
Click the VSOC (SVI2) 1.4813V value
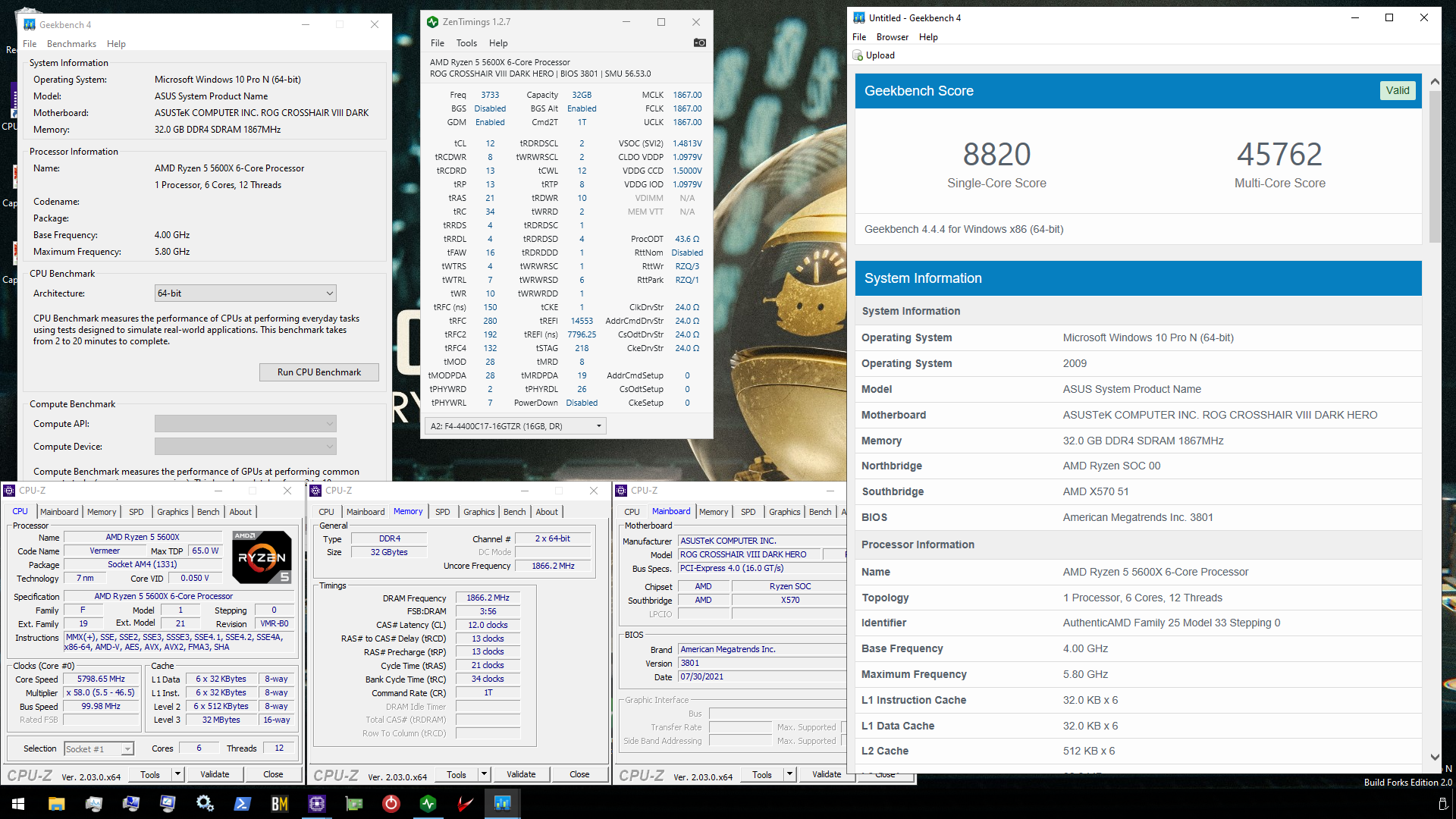pyautogui.click(x=687, y=143)
